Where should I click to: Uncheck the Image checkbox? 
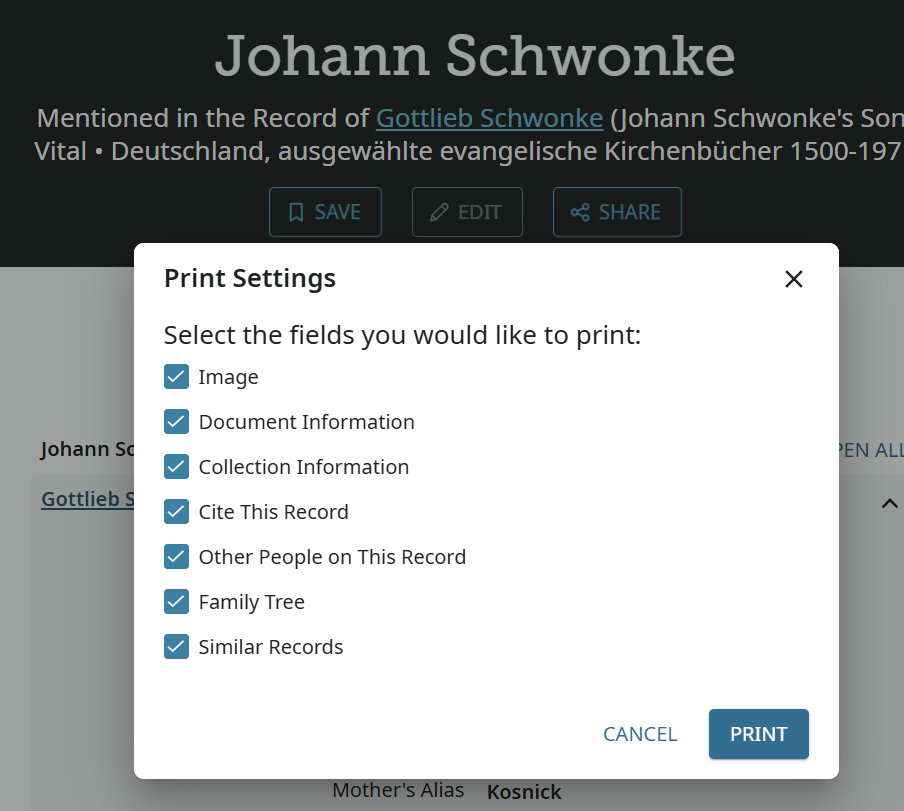(176, 377)
